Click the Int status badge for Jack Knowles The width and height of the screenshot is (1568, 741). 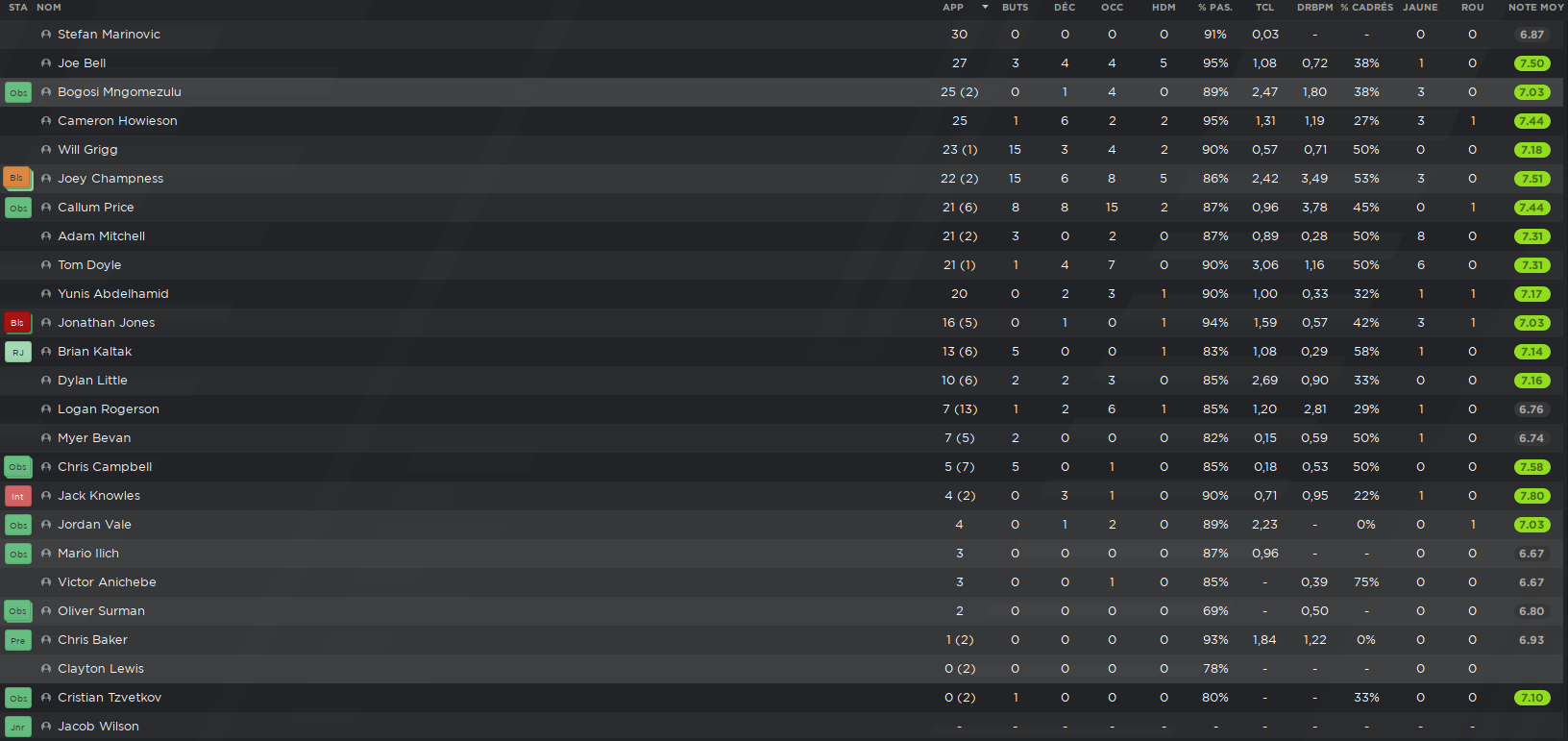click(18, 496)
